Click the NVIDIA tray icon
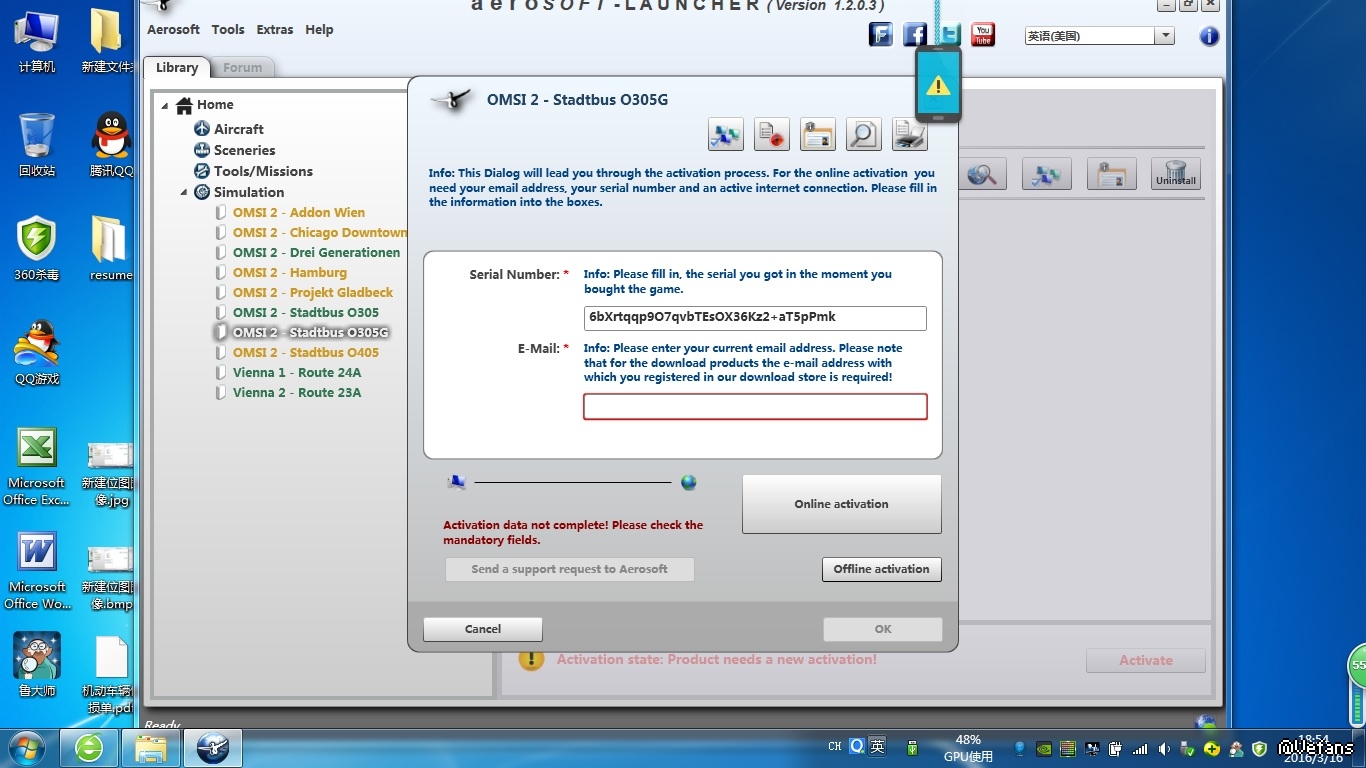 [1043, 748]
